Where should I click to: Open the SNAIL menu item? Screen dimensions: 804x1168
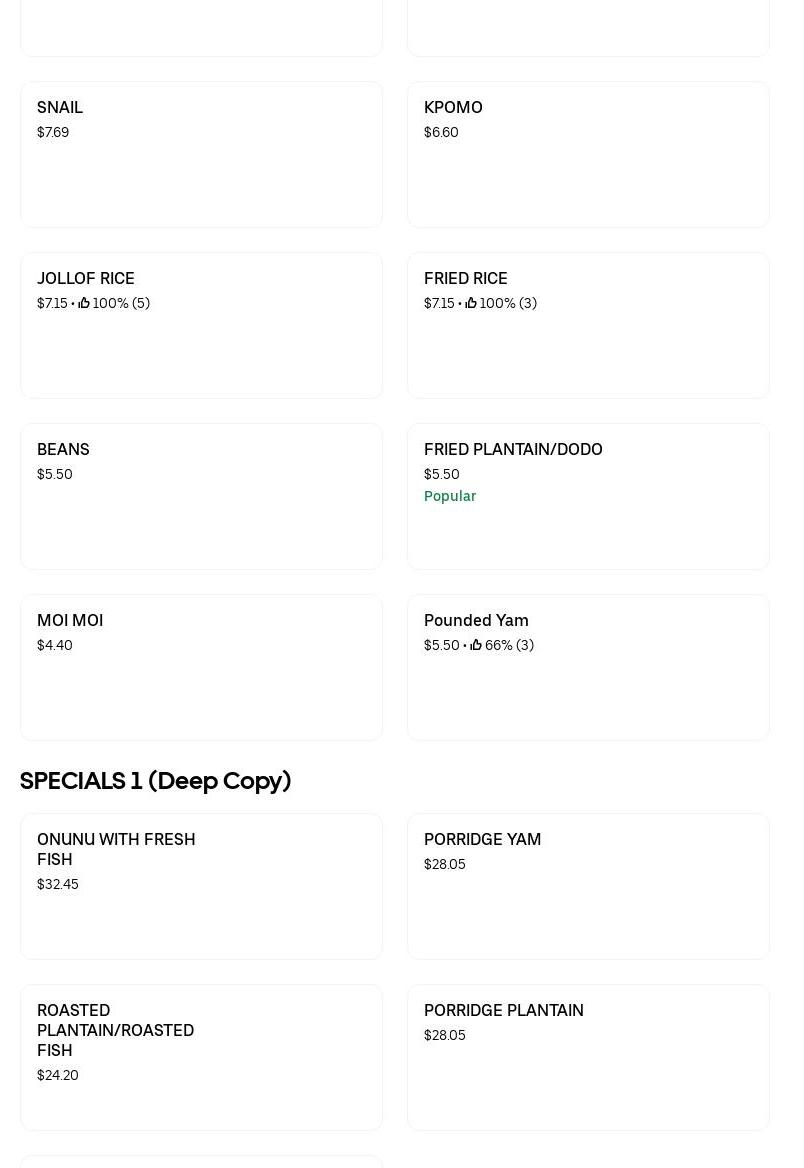pyautogui.click(x=60, y=107)
